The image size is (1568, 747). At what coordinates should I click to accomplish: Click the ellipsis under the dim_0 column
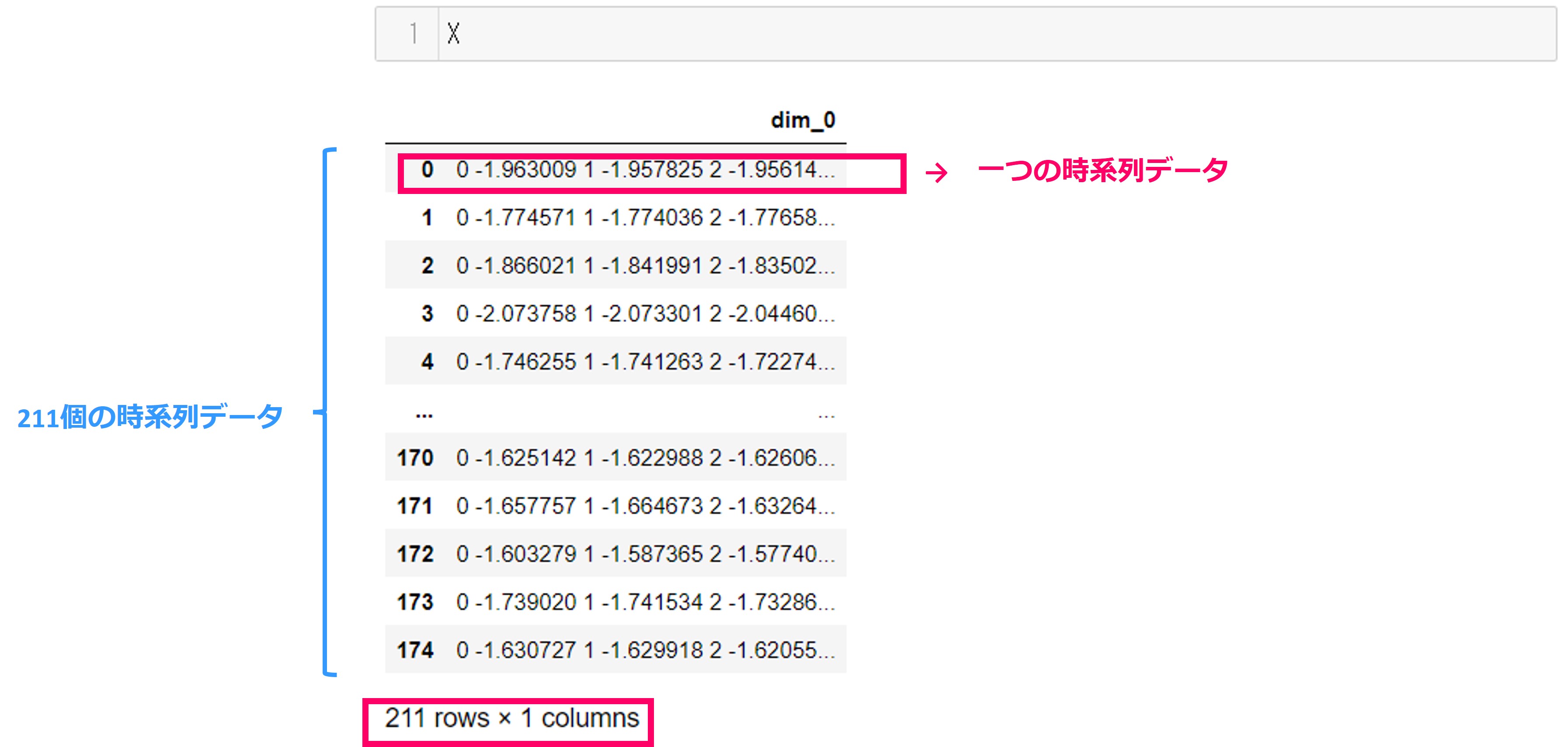pos(826,416)
